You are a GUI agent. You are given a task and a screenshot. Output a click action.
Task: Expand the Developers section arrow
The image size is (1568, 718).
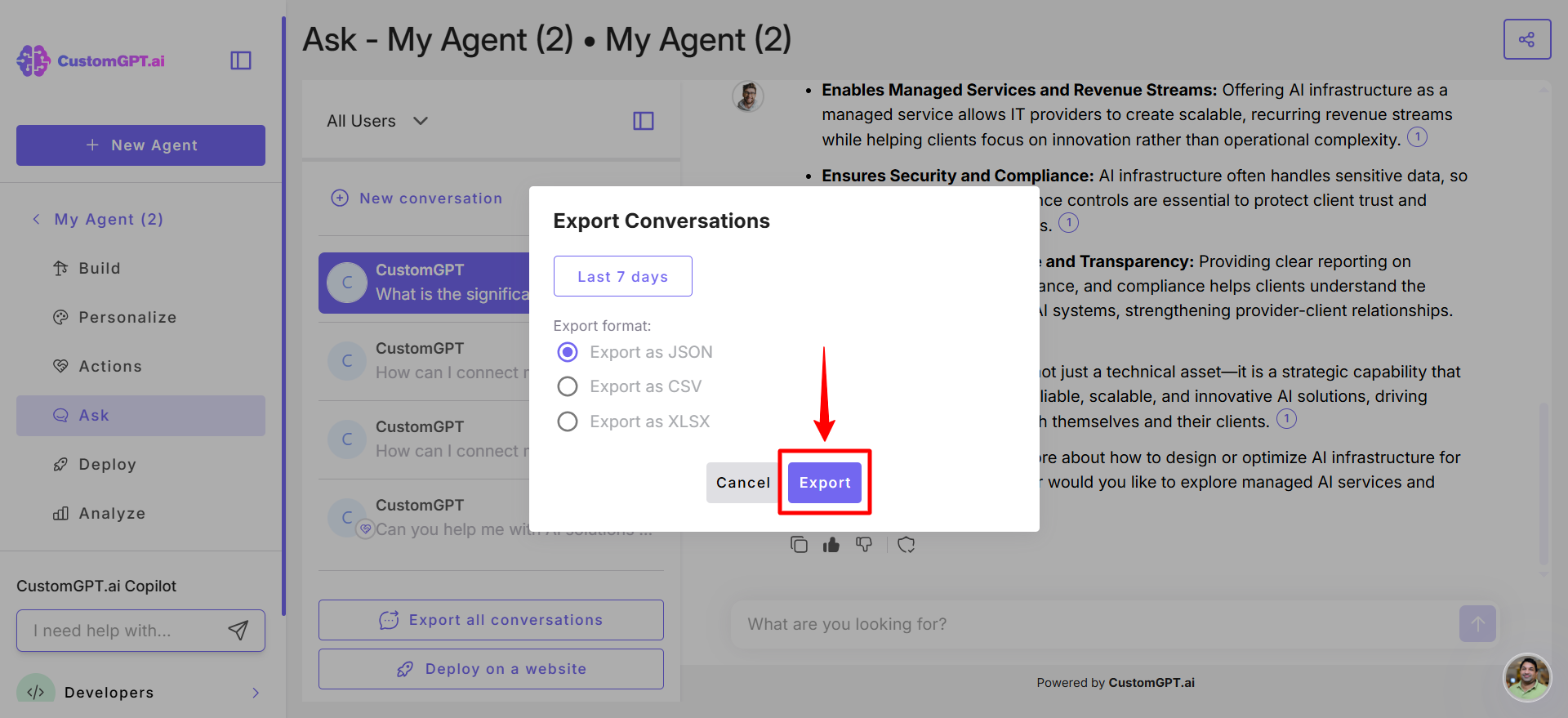click(256, 692)
